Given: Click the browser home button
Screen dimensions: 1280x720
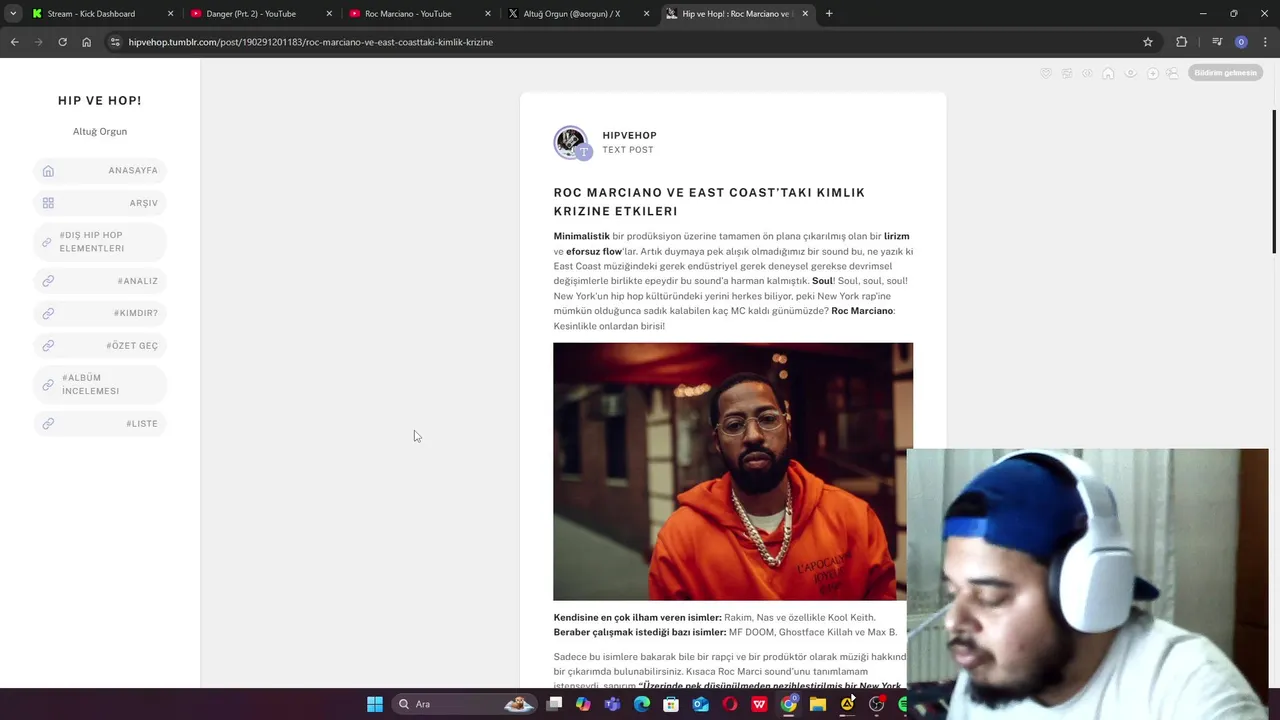Looking at the screenshot, I should (86, 42).
